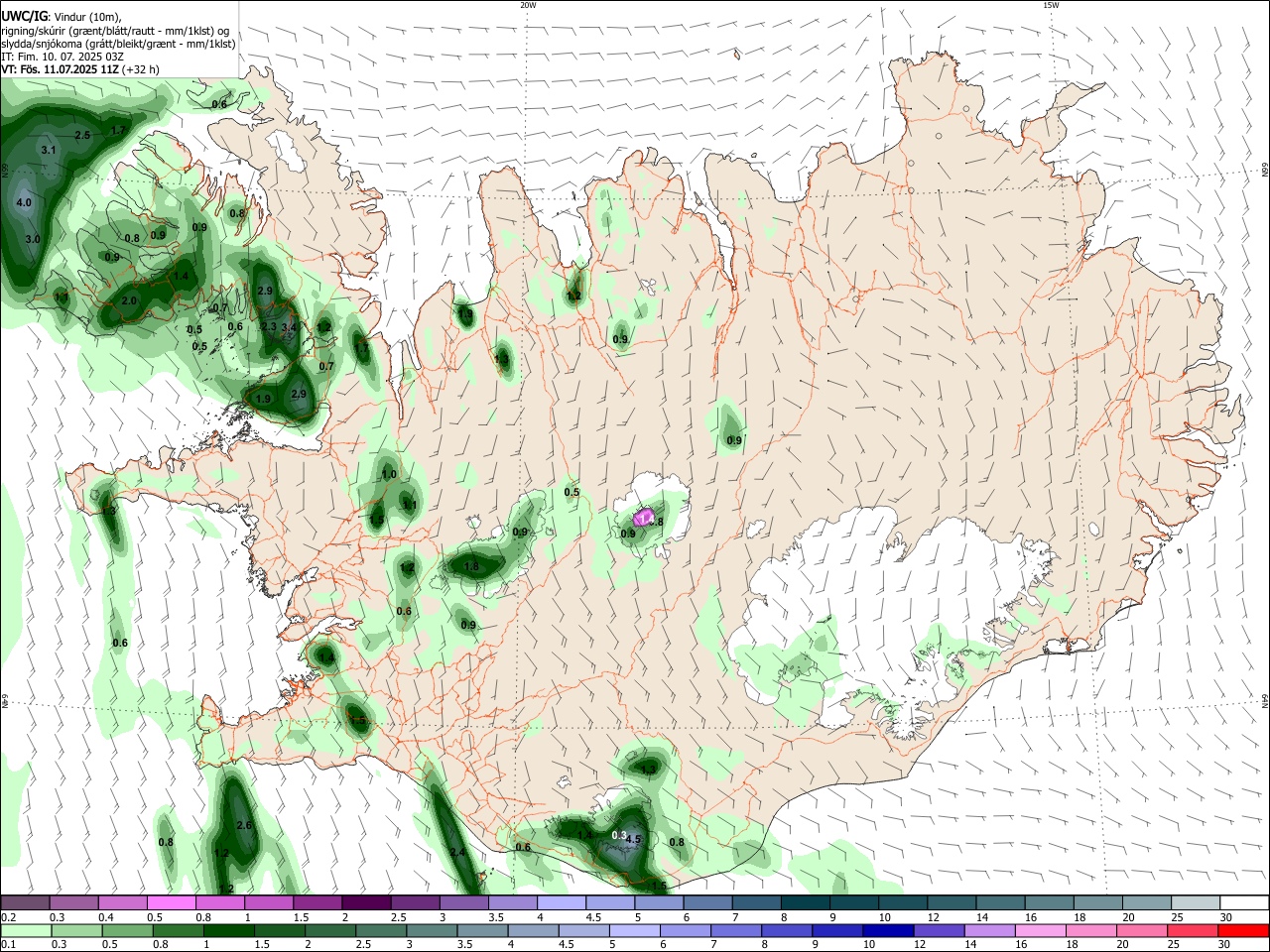The height and width of the screenshot is (952, 1270).
Task: Select the 'IT: Fim. 10. 07. 2025 03Z' line
Action: pyautogui.click(x=63, y=57)
